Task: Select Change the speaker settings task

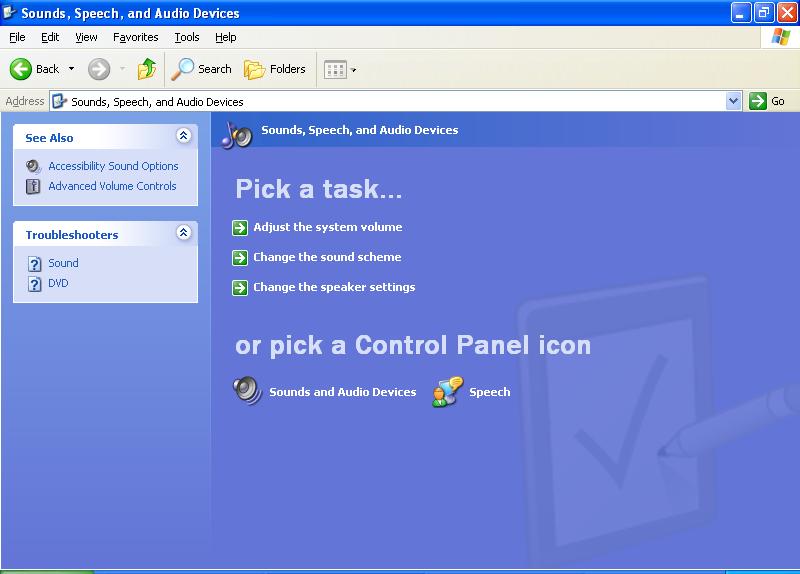Action: click(334, 287)
